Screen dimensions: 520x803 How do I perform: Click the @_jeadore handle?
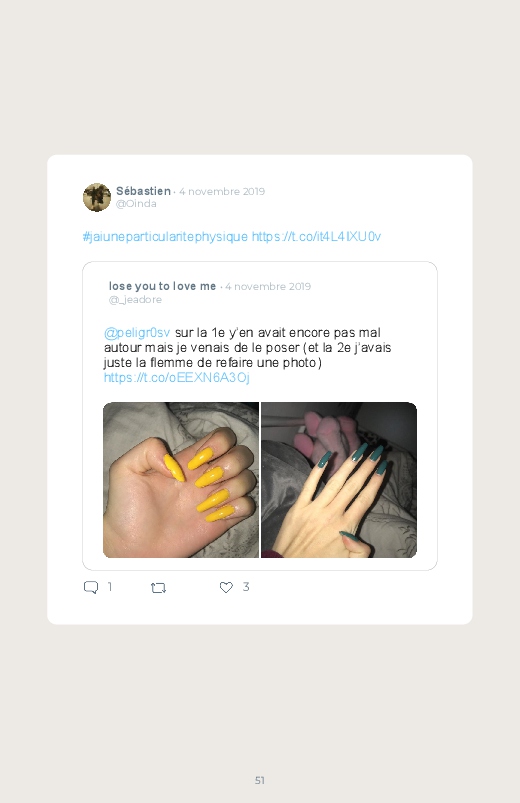click(x=135, y=300)
